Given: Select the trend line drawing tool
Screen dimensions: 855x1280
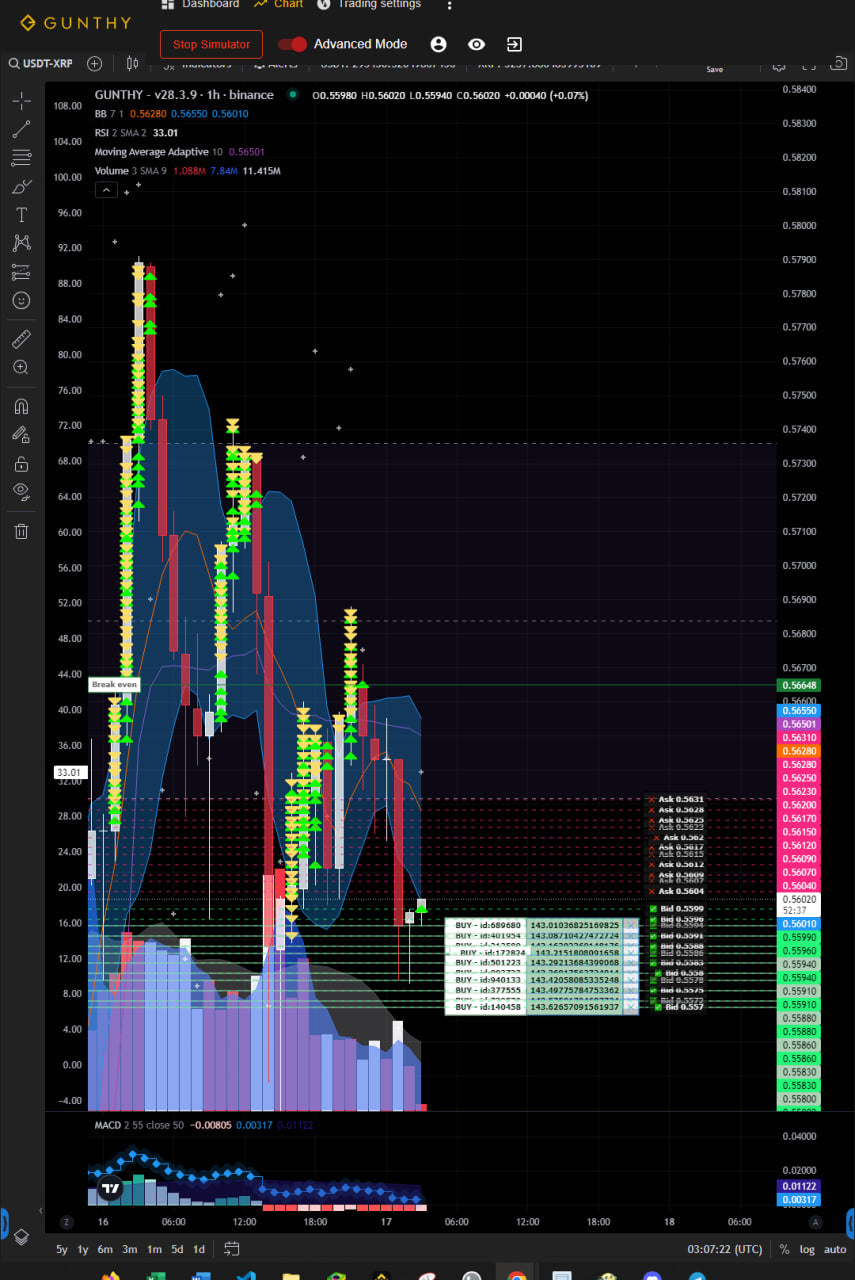Looking at the screenshot, I should (x=21, y=129).
